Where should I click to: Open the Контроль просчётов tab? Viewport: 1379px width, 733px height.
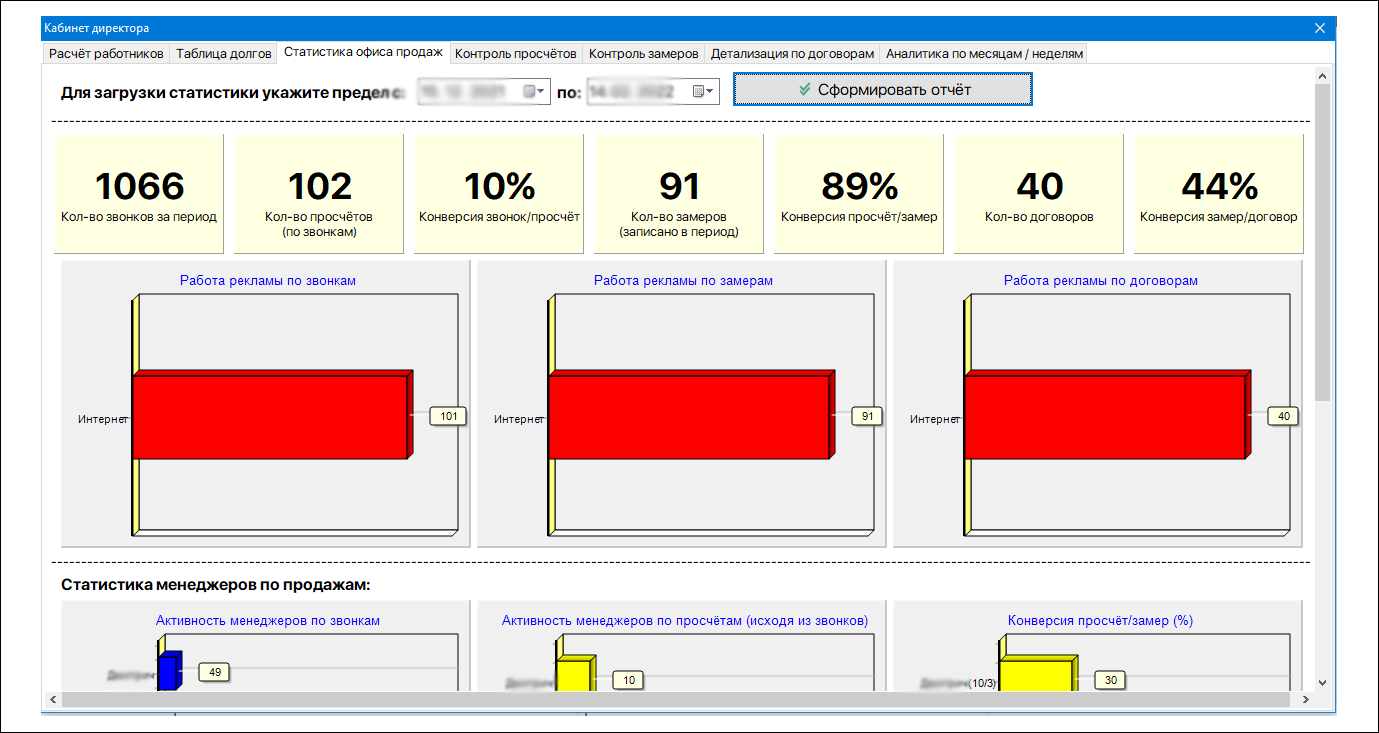516,53
